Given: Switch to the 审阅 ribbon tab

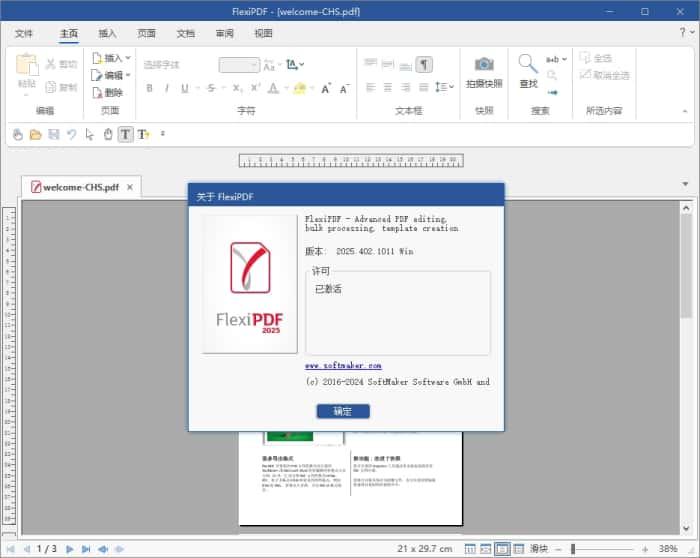Looking at the screenshot, I should click(224, 33).
